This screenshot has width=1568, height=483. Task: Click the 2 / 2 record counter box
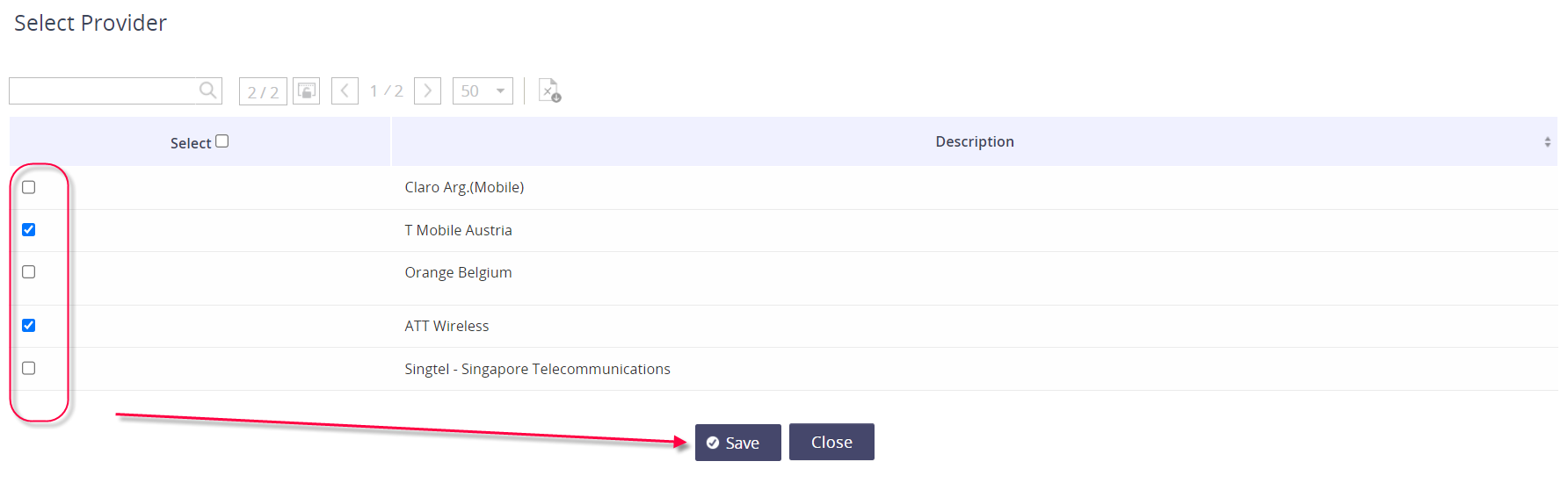263,91
